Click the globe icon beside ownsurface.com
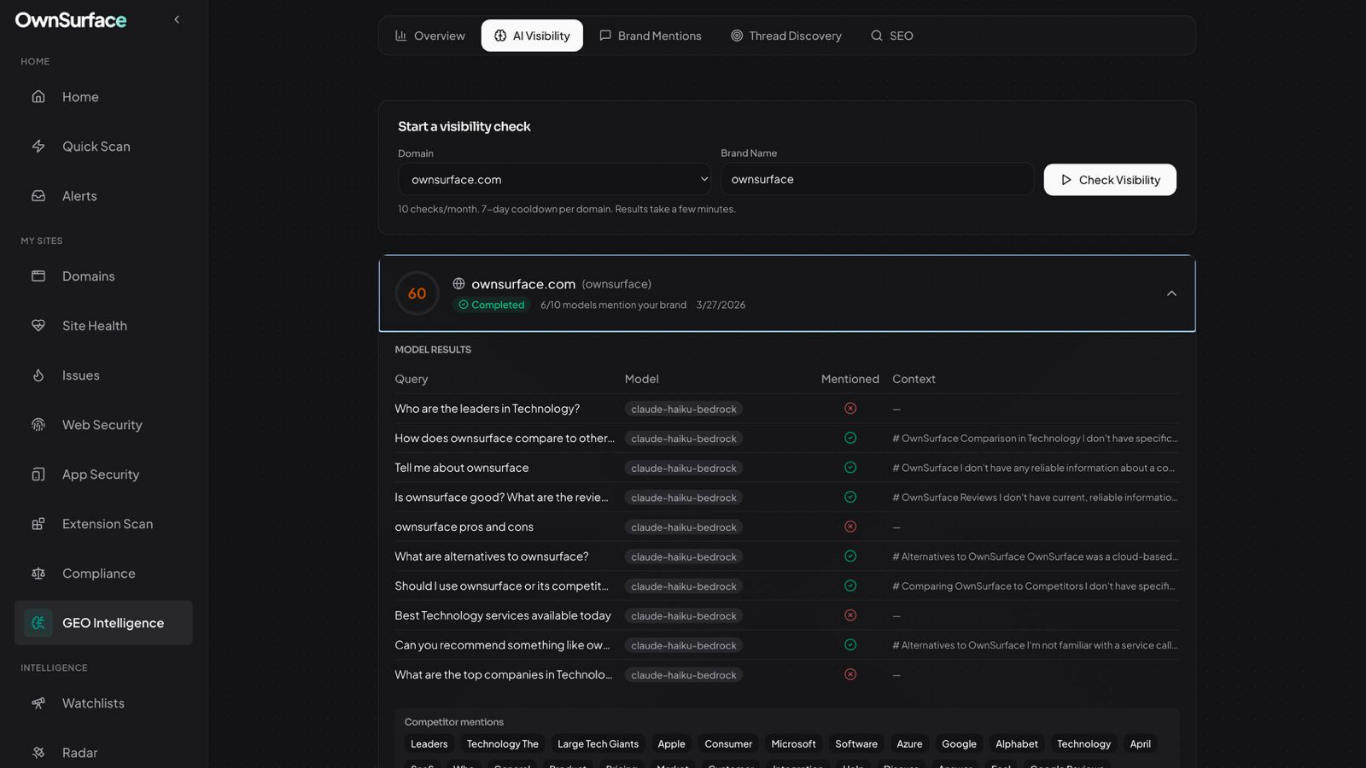Screen dimensions: 1366x768 459,284
